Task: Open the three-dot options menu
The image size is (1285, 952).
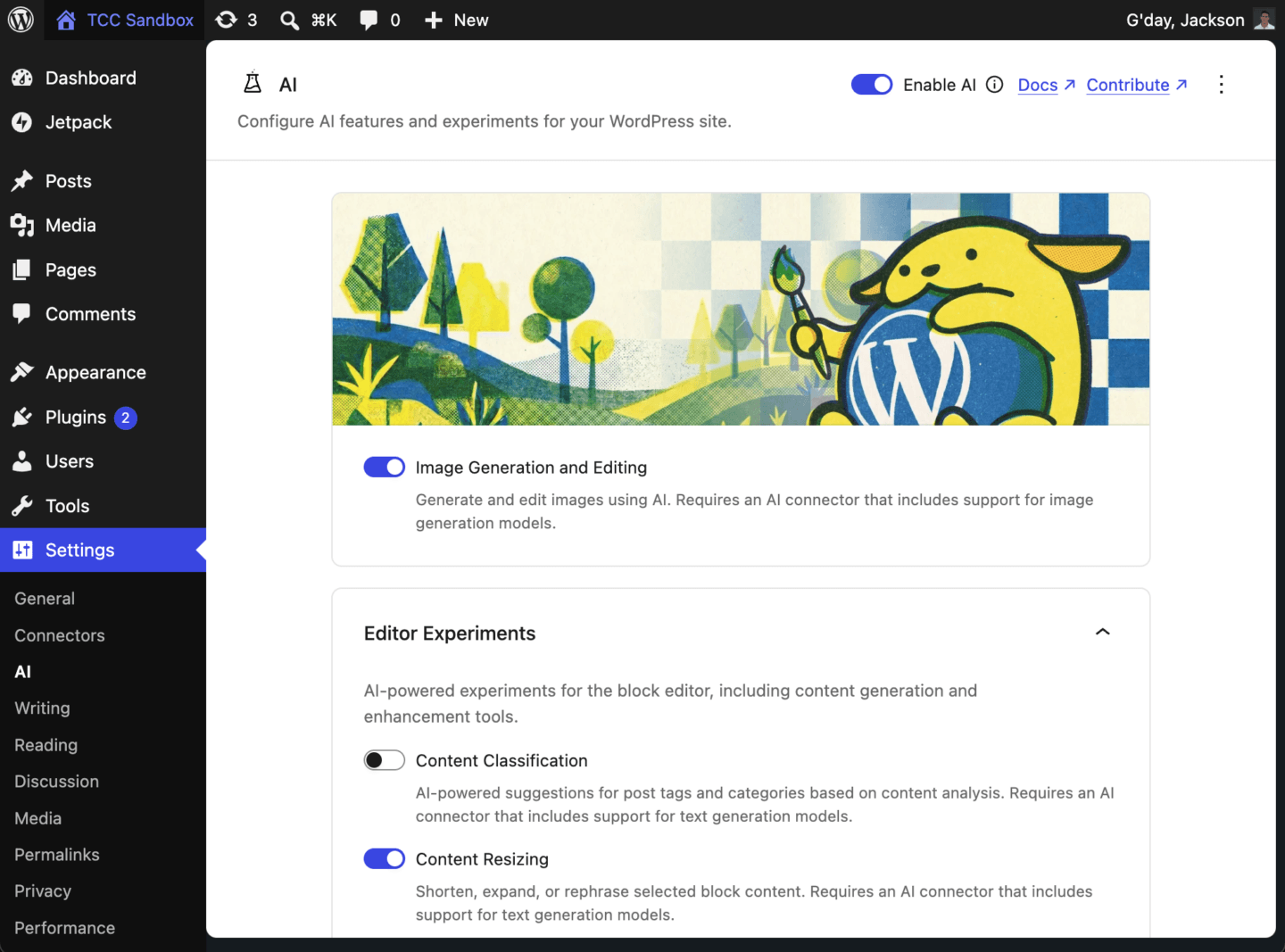Action: click(1222, 85)
